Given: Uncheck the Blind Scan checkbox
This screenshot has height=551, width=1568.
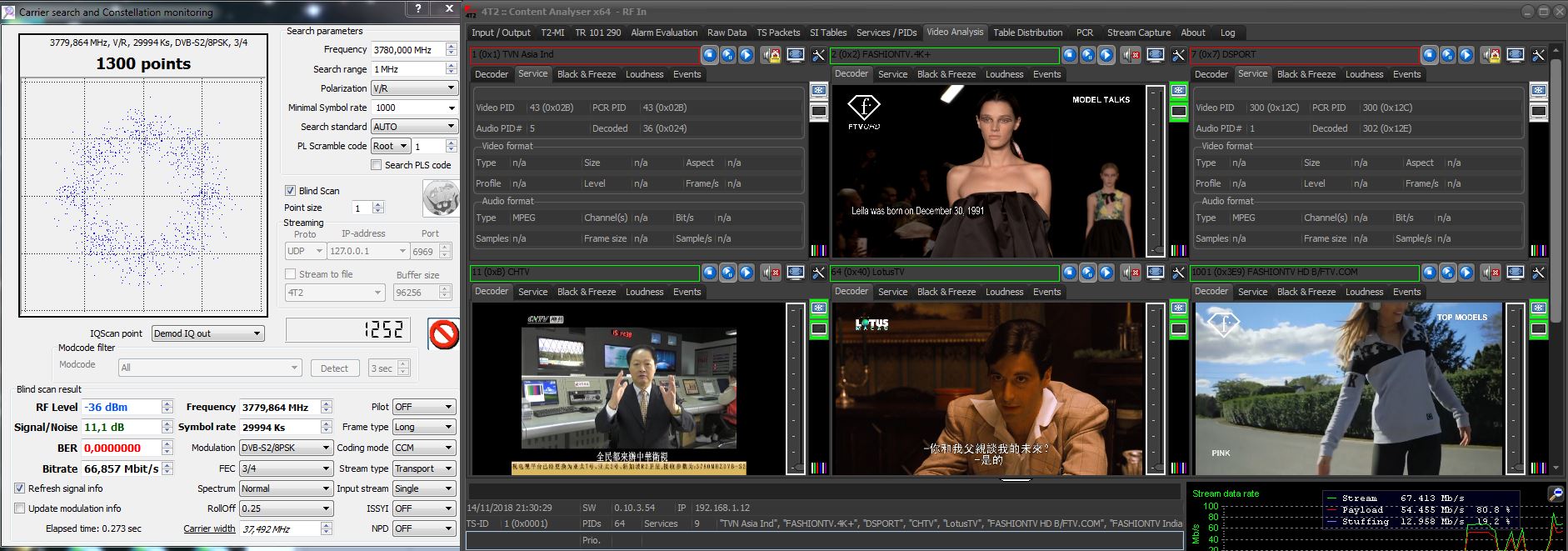Looking at the screenshot, I should click(x=290, y=190).
